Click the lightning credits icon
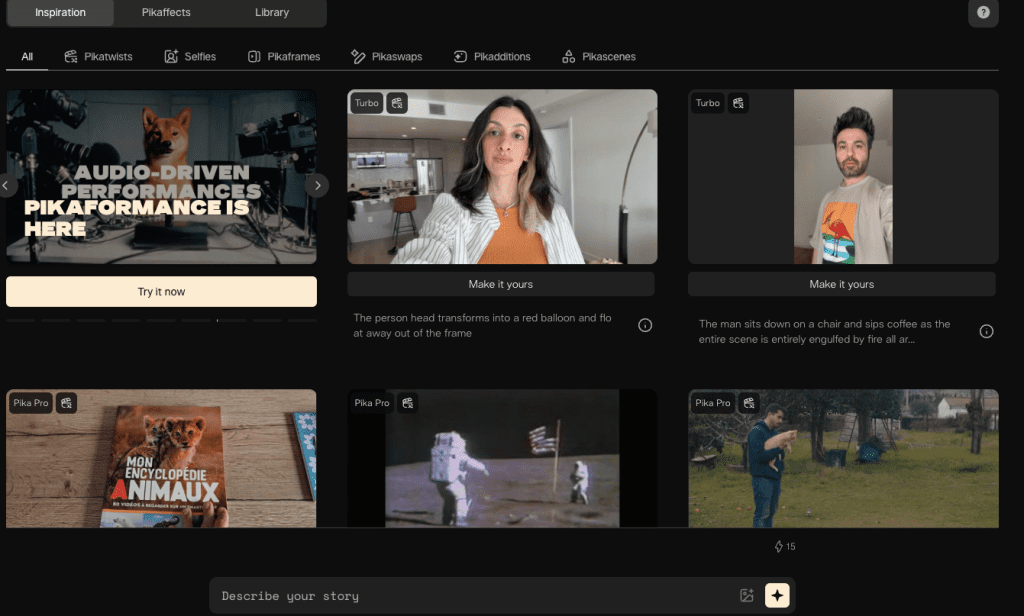The width and height of the screenshot is (1024, 616). [779, 547]
